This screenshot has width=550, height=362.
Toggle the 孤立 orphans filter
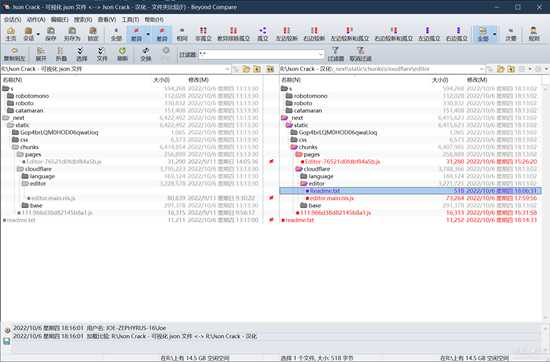pos(263,34)
